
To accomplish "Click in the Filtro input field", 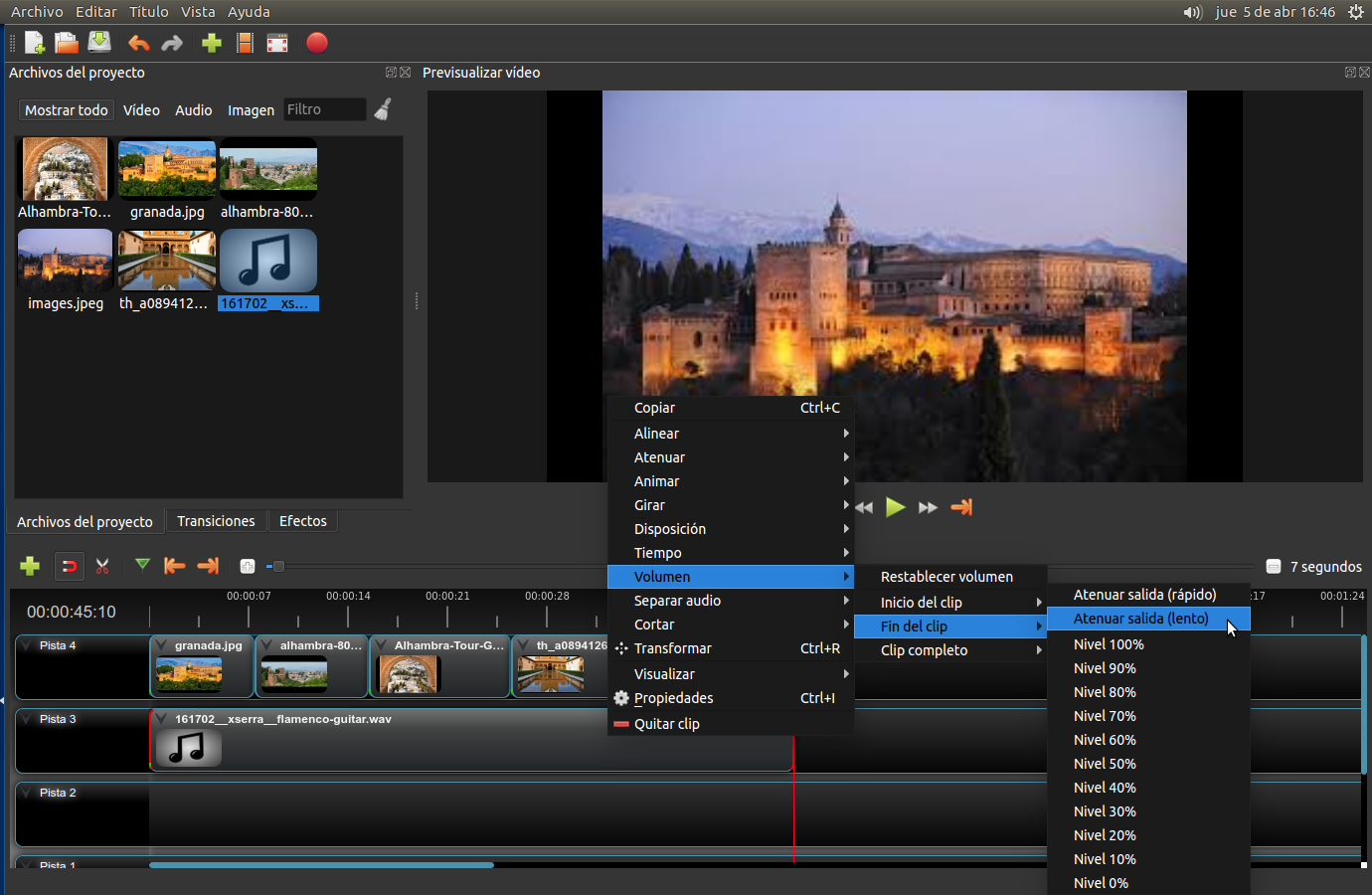I will point(324,109).
